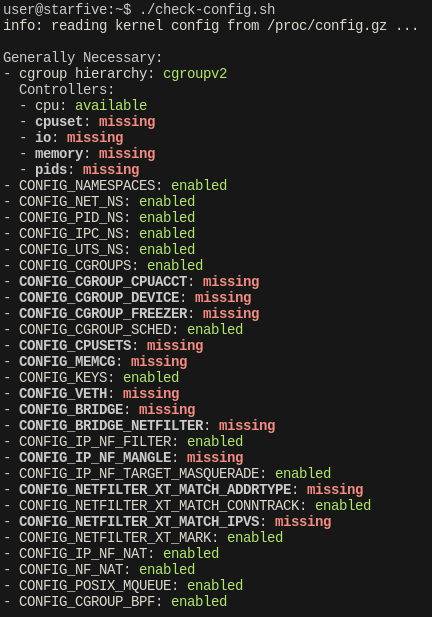Click CONFIG_NAMESPACES enabled line
Screen dimensions: 432x617
(115, 185)
